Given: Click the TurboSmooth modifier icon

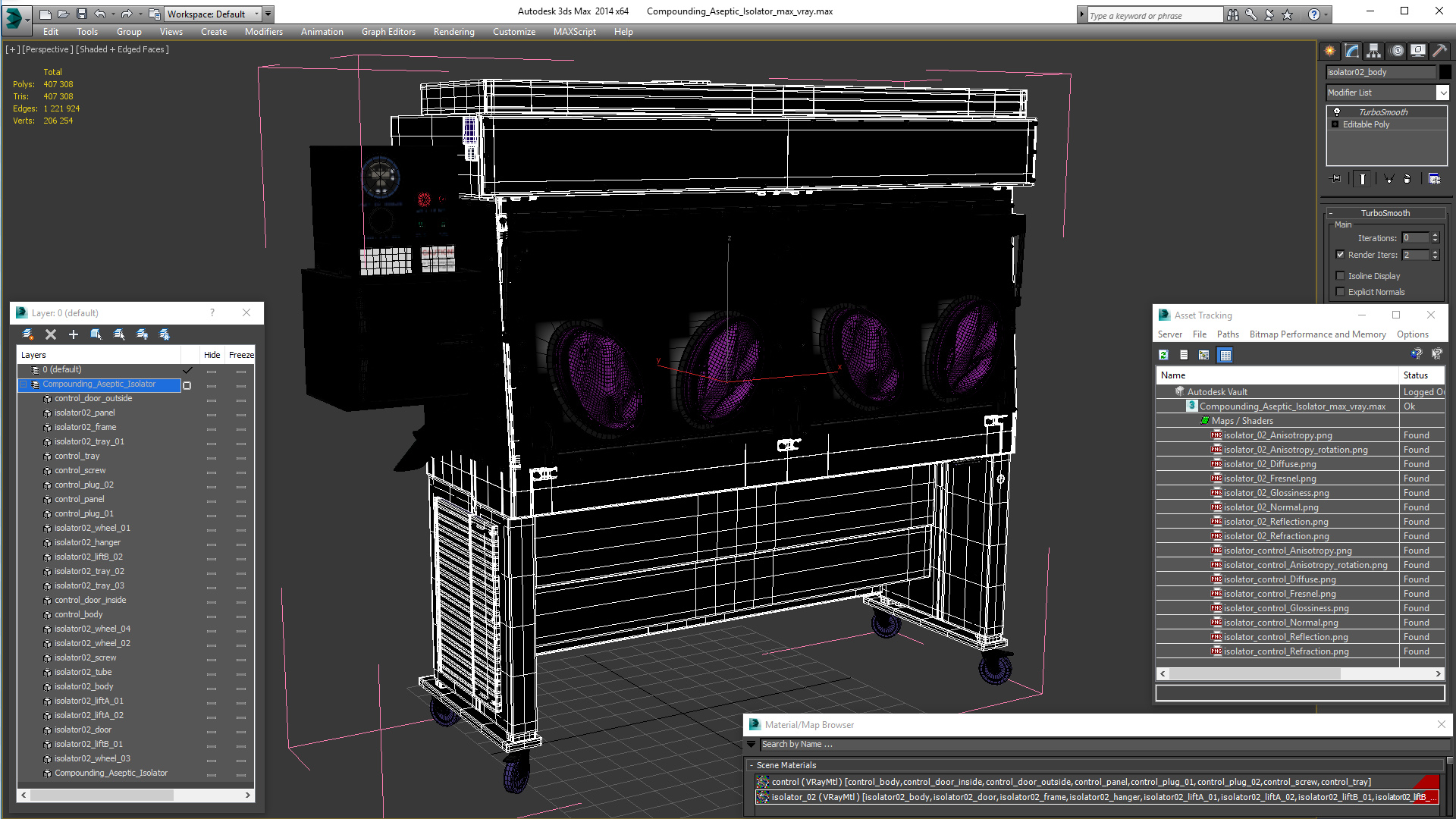Looking at the screenshot, I should (x=1336, y=111).
